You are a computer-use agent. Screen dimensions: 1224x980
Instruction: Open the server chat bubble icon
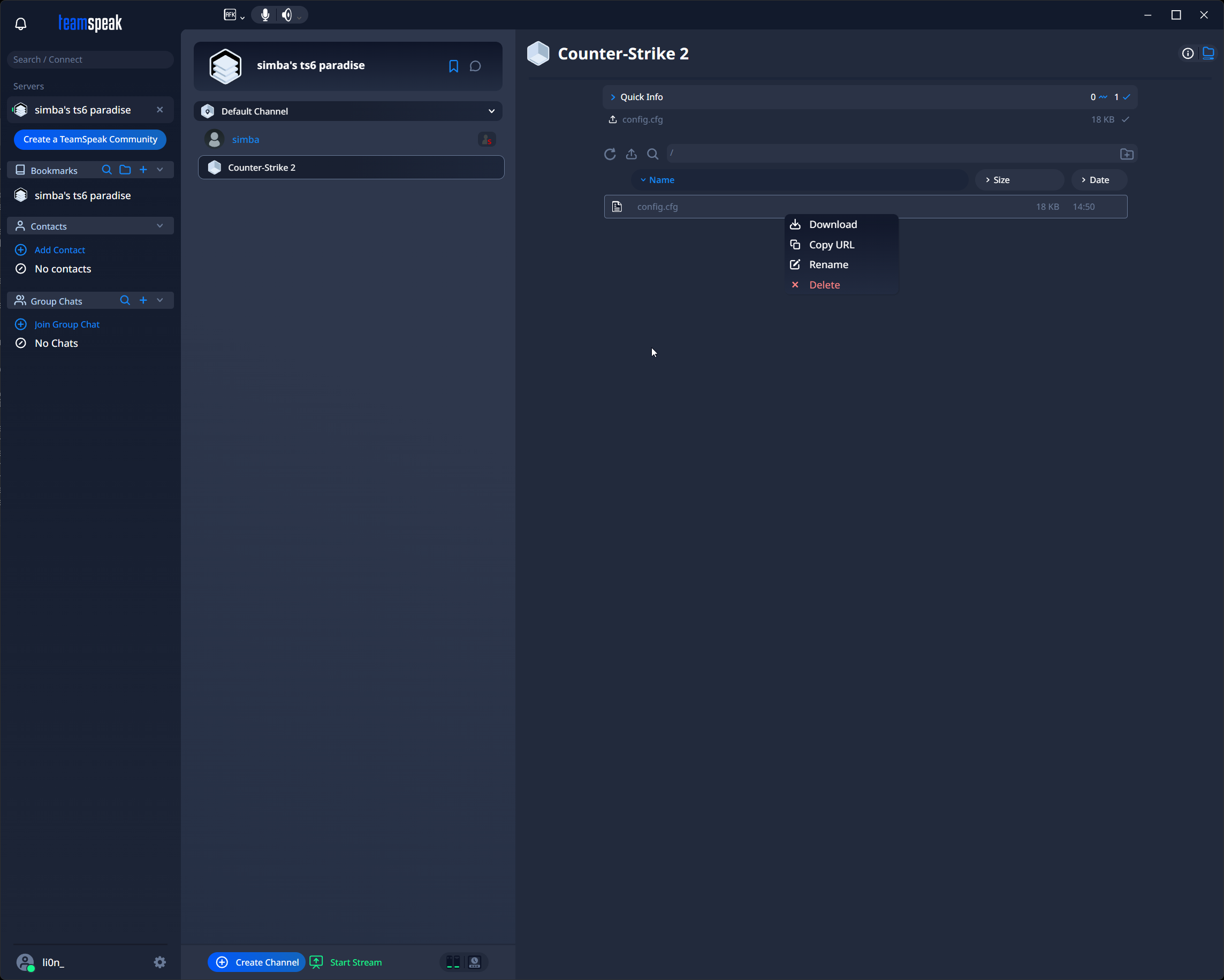coord(476,66)
